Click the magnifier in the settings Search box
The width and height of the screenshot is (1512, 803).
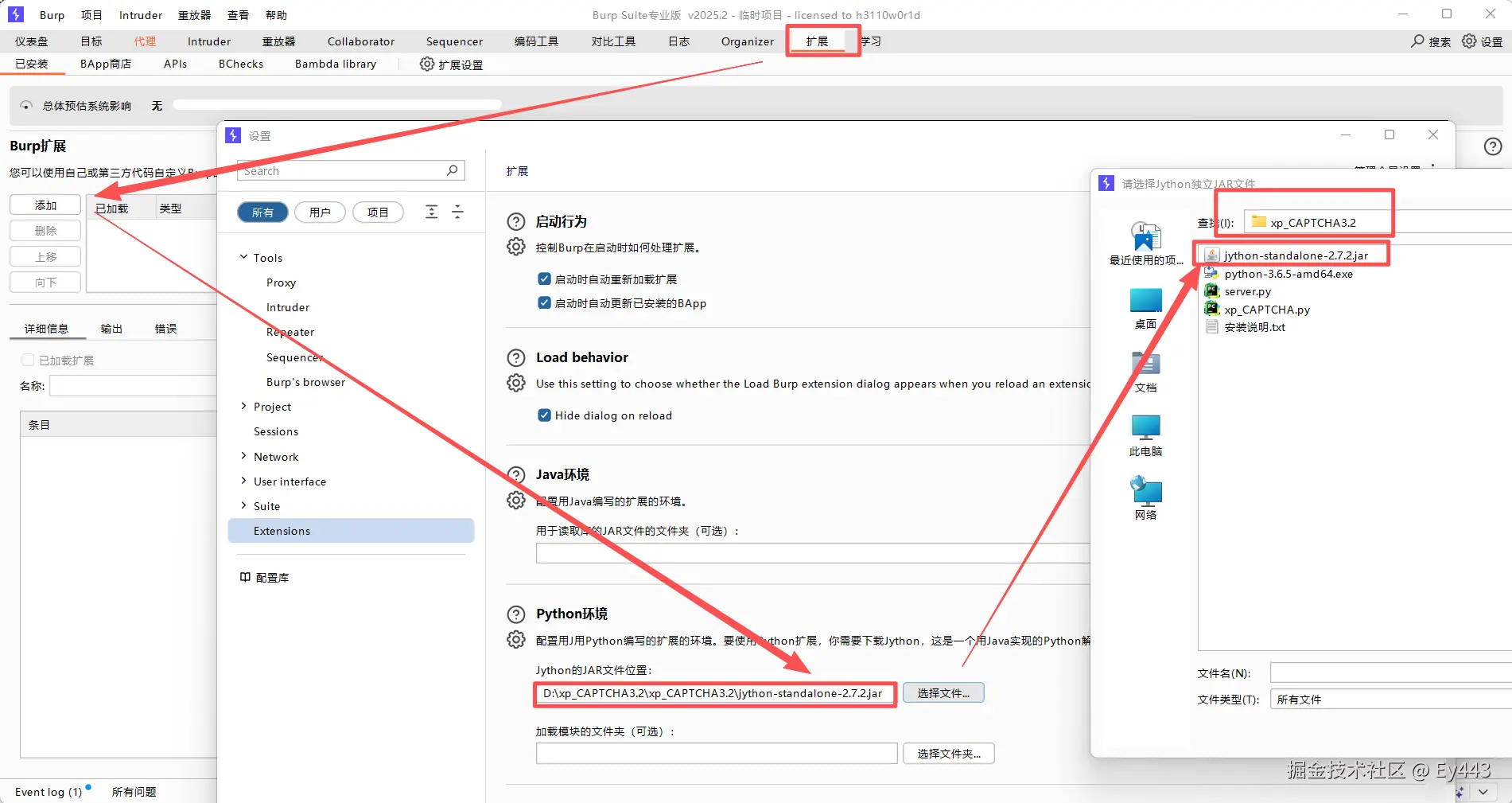[452, 170]
